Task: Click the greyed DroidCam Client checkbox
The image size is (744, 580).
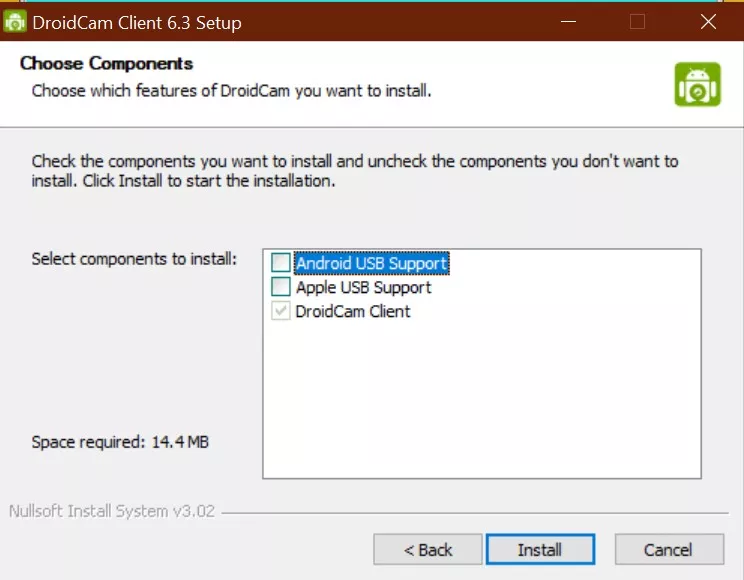Action: click(281, 311)
